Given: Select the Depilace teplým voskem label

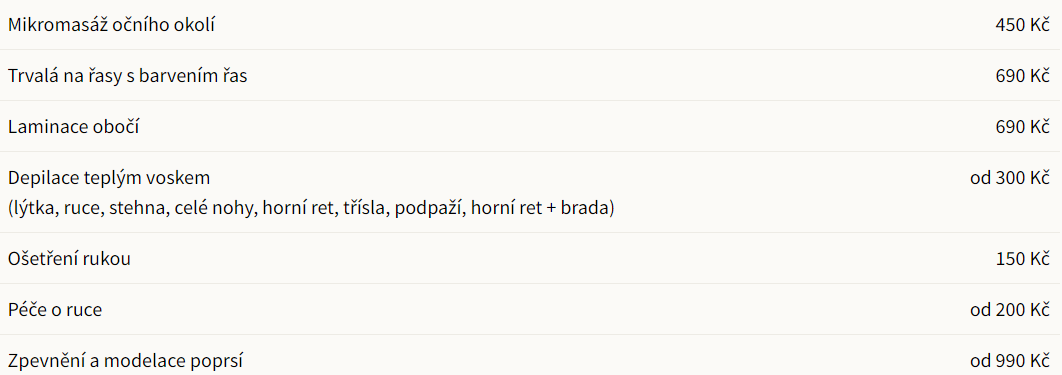Looking at the screenshot, I should [x=109, y=178].
